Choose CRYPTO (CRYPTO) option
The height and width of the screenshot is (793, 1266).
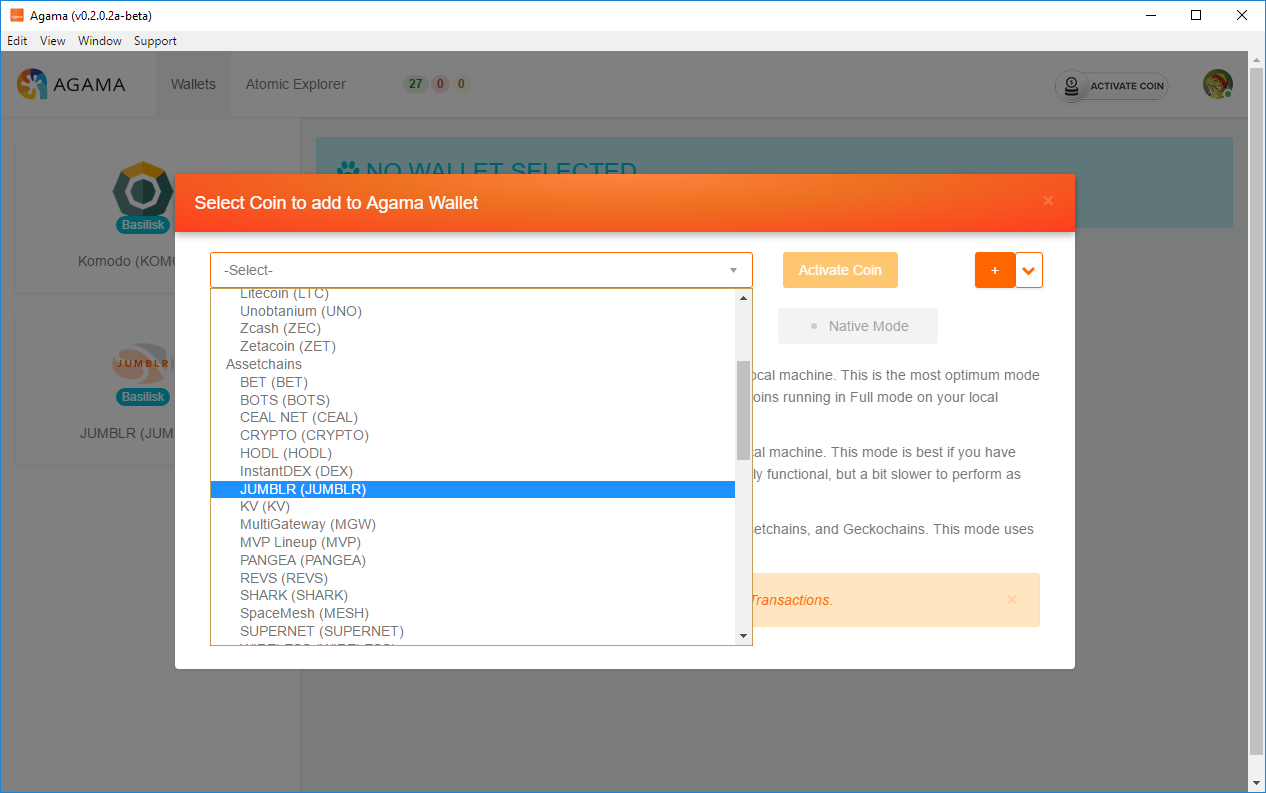[472, 435]
